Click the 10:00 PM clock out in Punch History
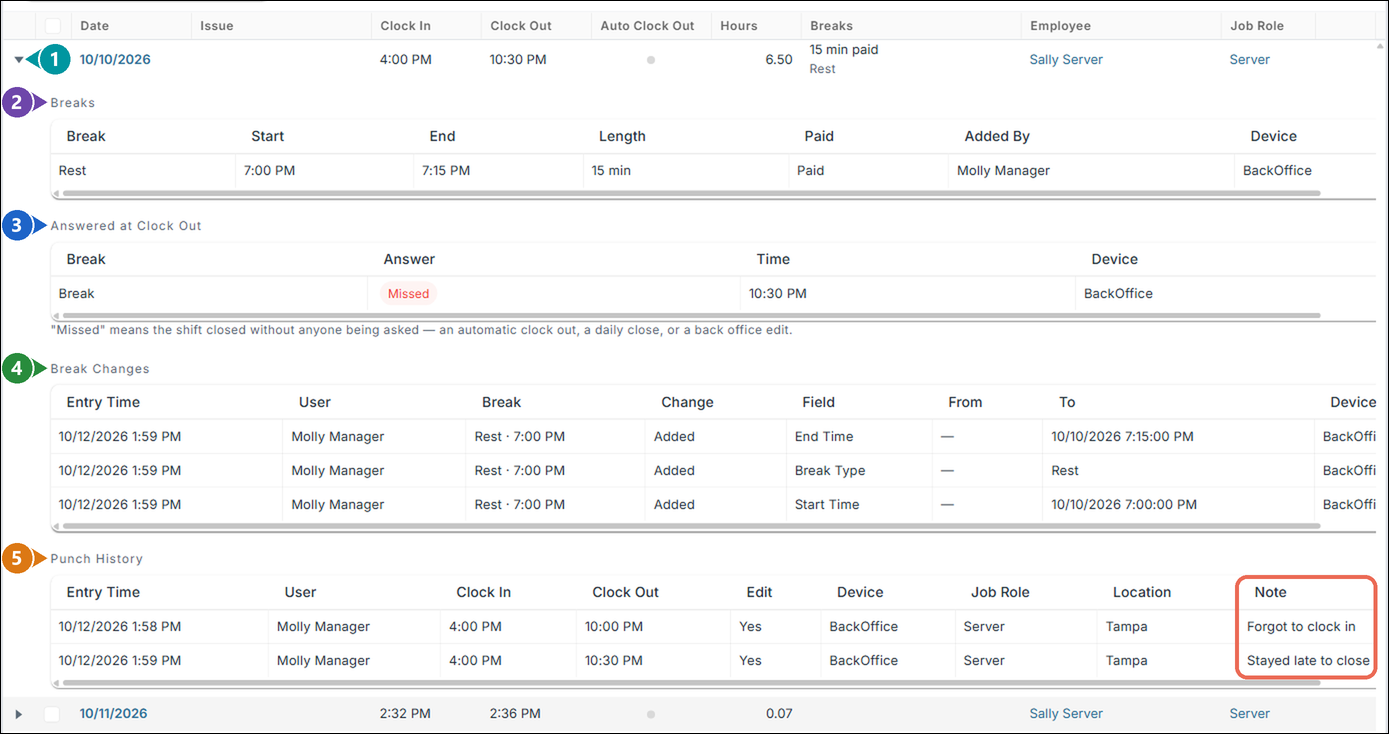This screenshot has height=734, width=1389. pyautogui.click(x=614, y=627)
